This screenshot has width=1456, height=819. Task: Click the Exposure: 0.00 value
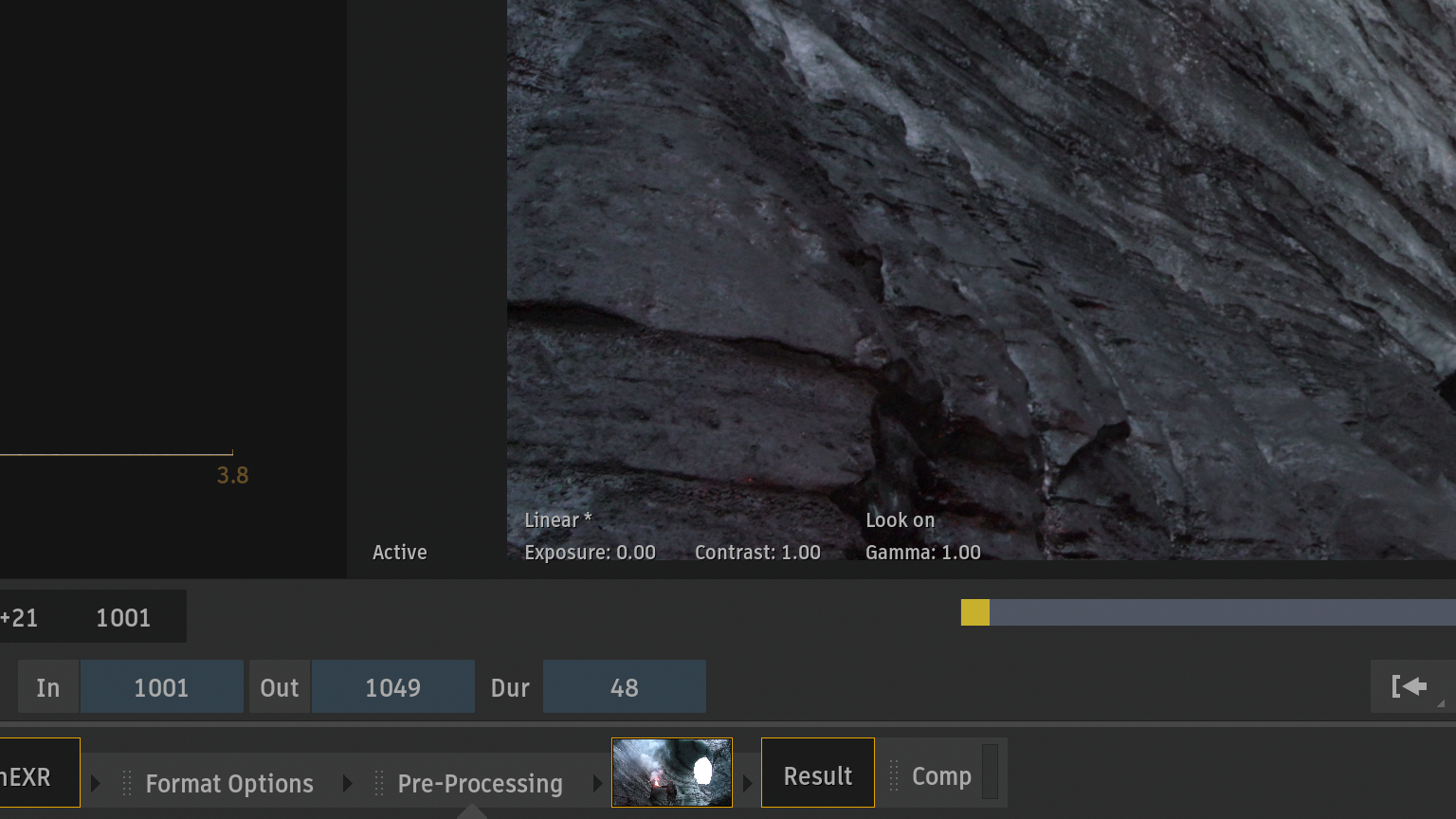point(590,553)
